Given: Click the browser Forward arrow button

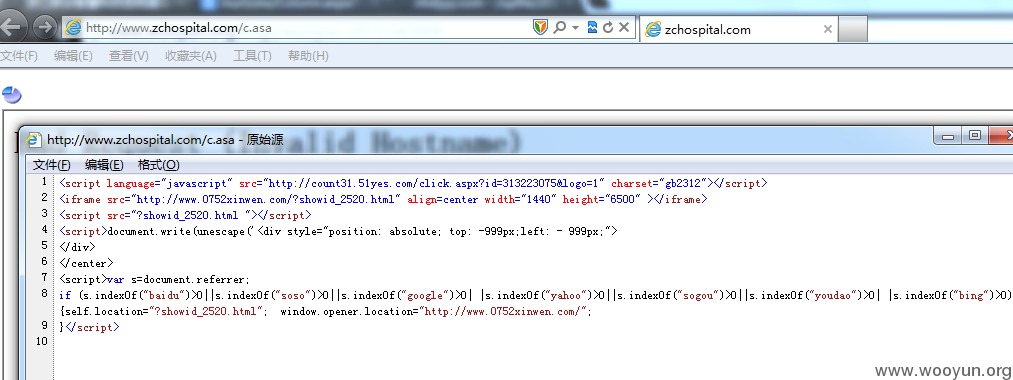Looking at the screenshot, I should click(x=45, y=27).
